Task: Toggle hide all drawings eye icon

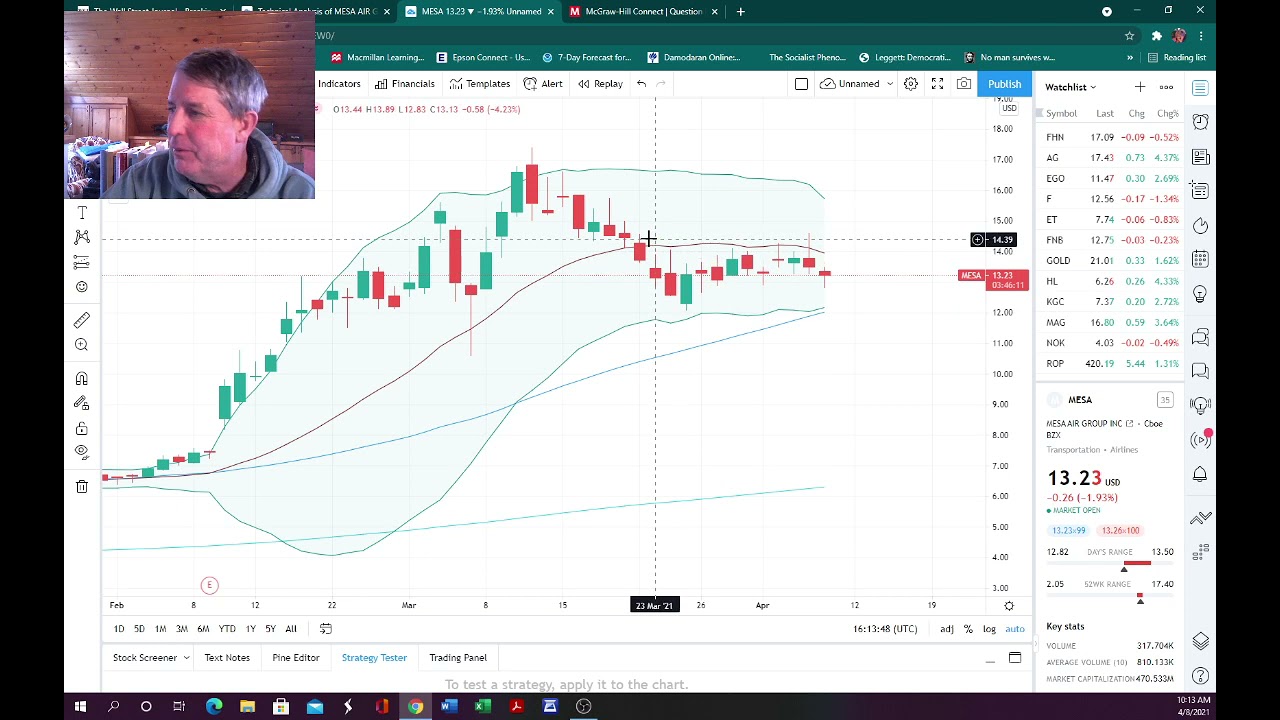Action: [x=82, y=451]
